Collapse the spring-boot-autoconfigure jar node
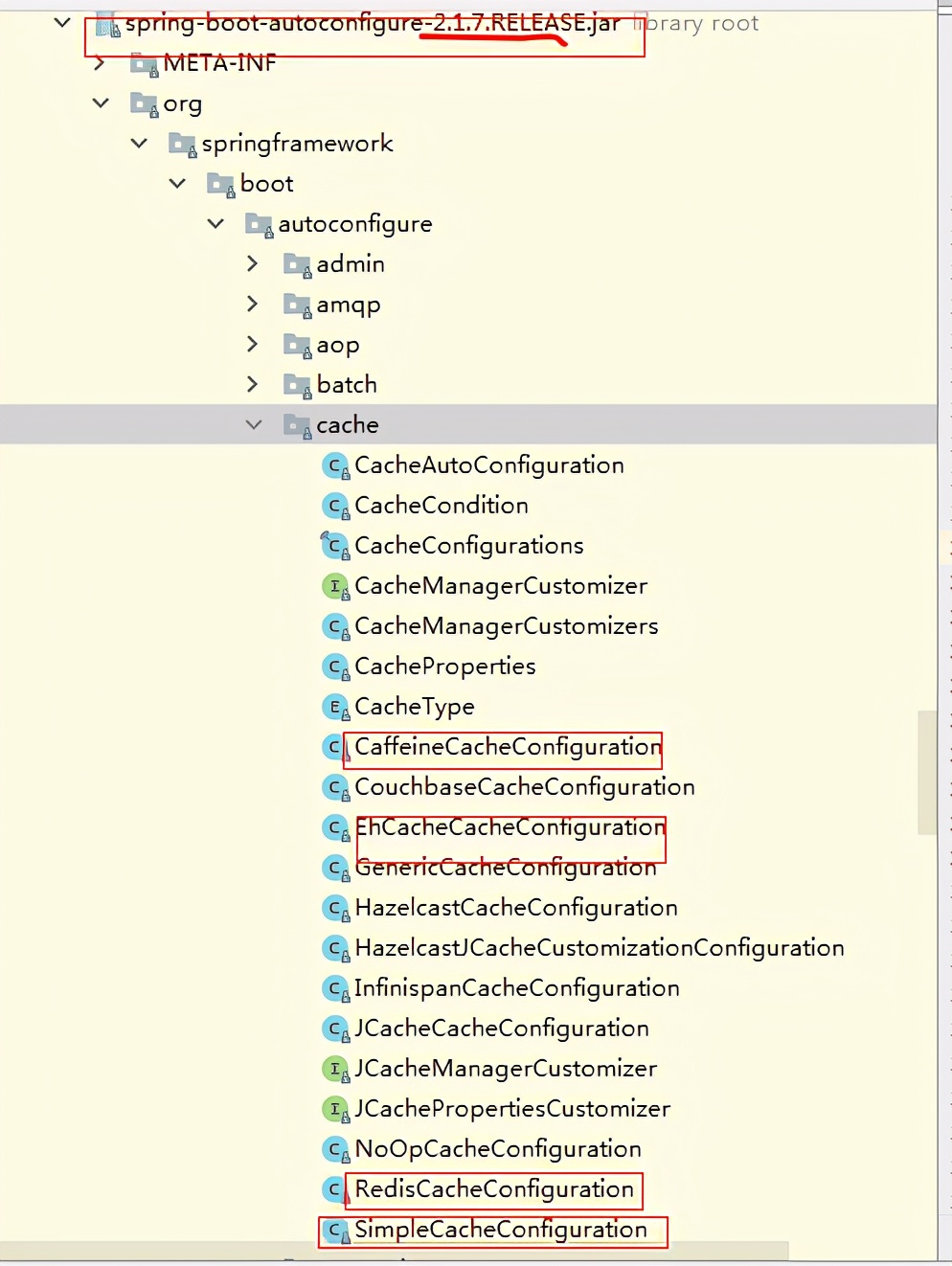The width and height of the screenshot is (952, 1266). 62,22
